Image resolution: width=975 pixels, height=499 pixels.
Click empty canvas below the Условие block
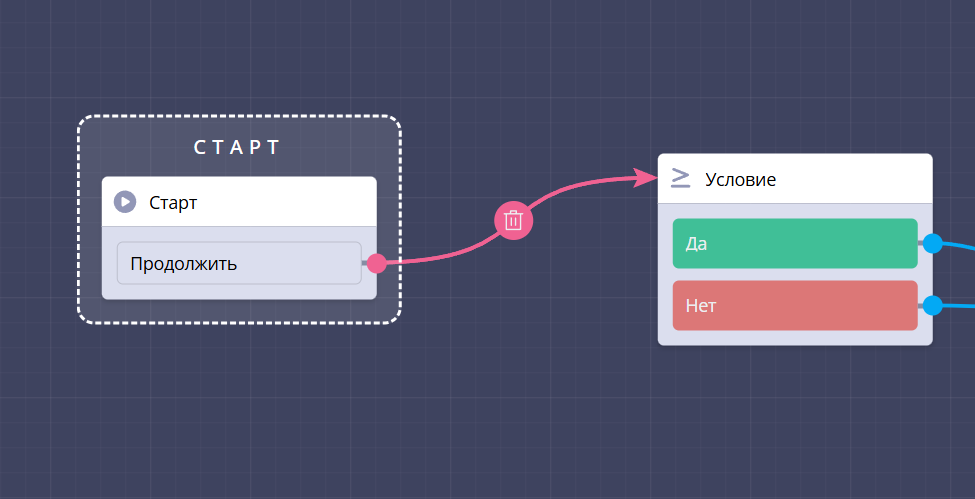(x=794, y=420)
